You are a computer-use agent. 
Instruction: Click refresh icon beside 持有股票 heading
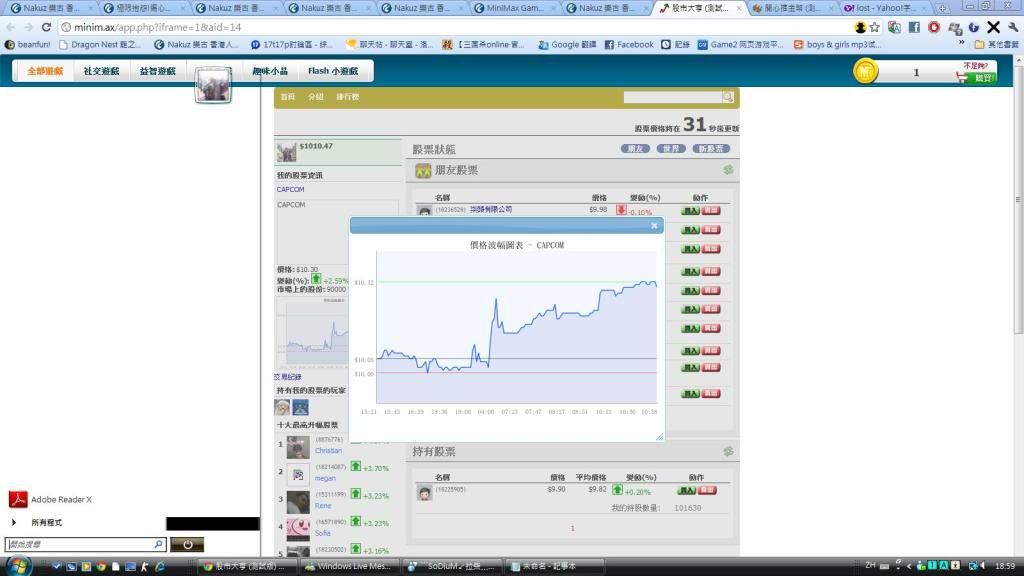(729, 452)
